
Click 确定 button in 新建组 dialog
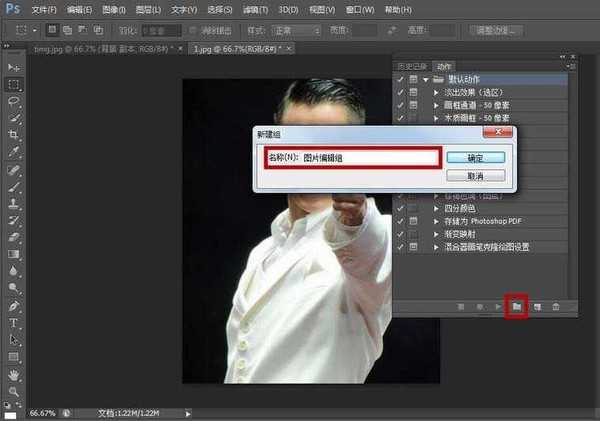pyautogui.click(x=475, y=157)
